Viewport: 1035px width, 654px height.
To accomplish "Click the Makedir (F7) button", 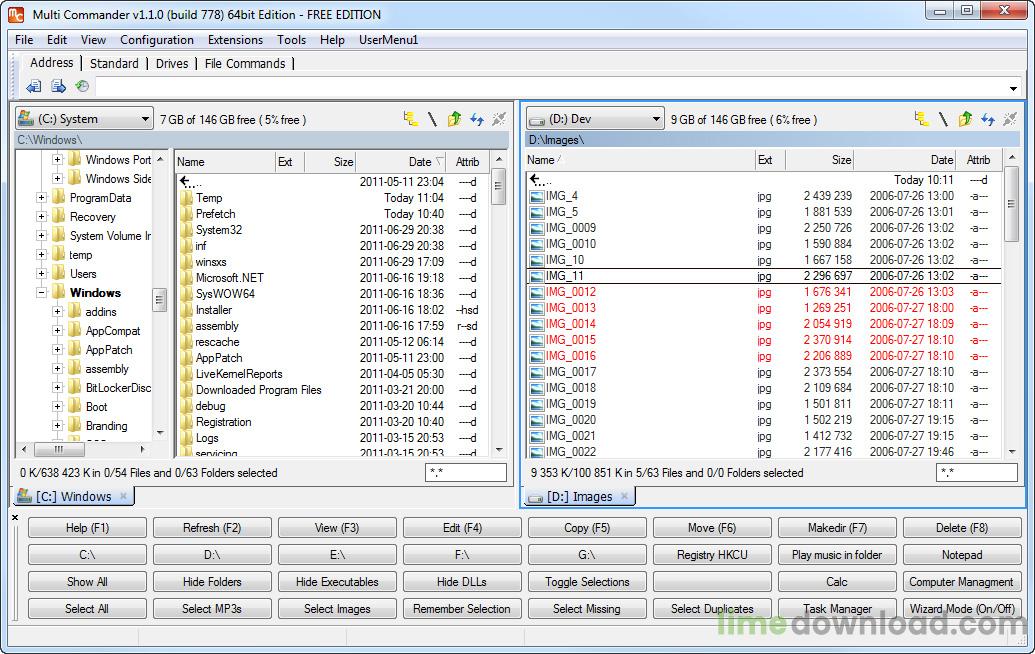I will tap(837, 528).
